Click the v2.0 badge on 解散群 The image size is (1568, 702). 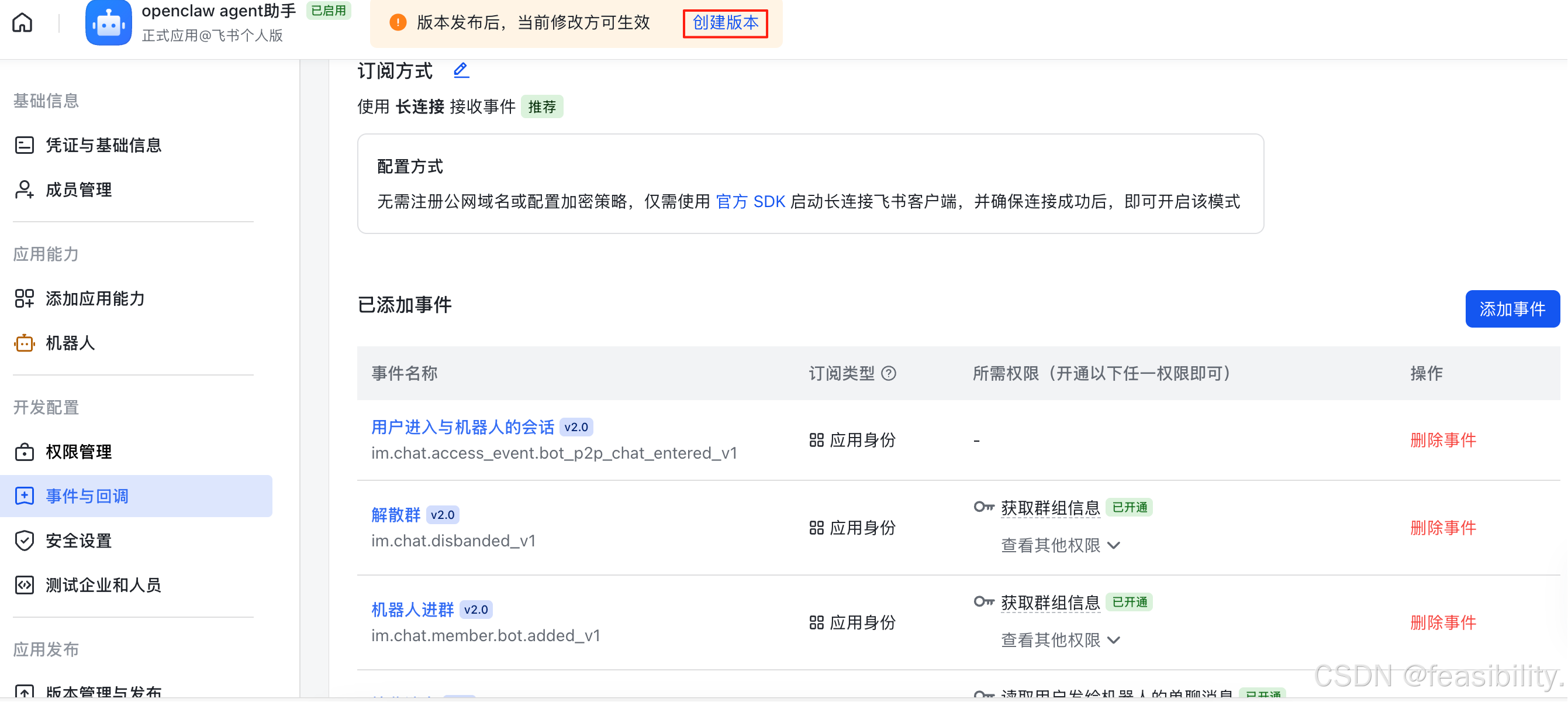pos(443,514)
